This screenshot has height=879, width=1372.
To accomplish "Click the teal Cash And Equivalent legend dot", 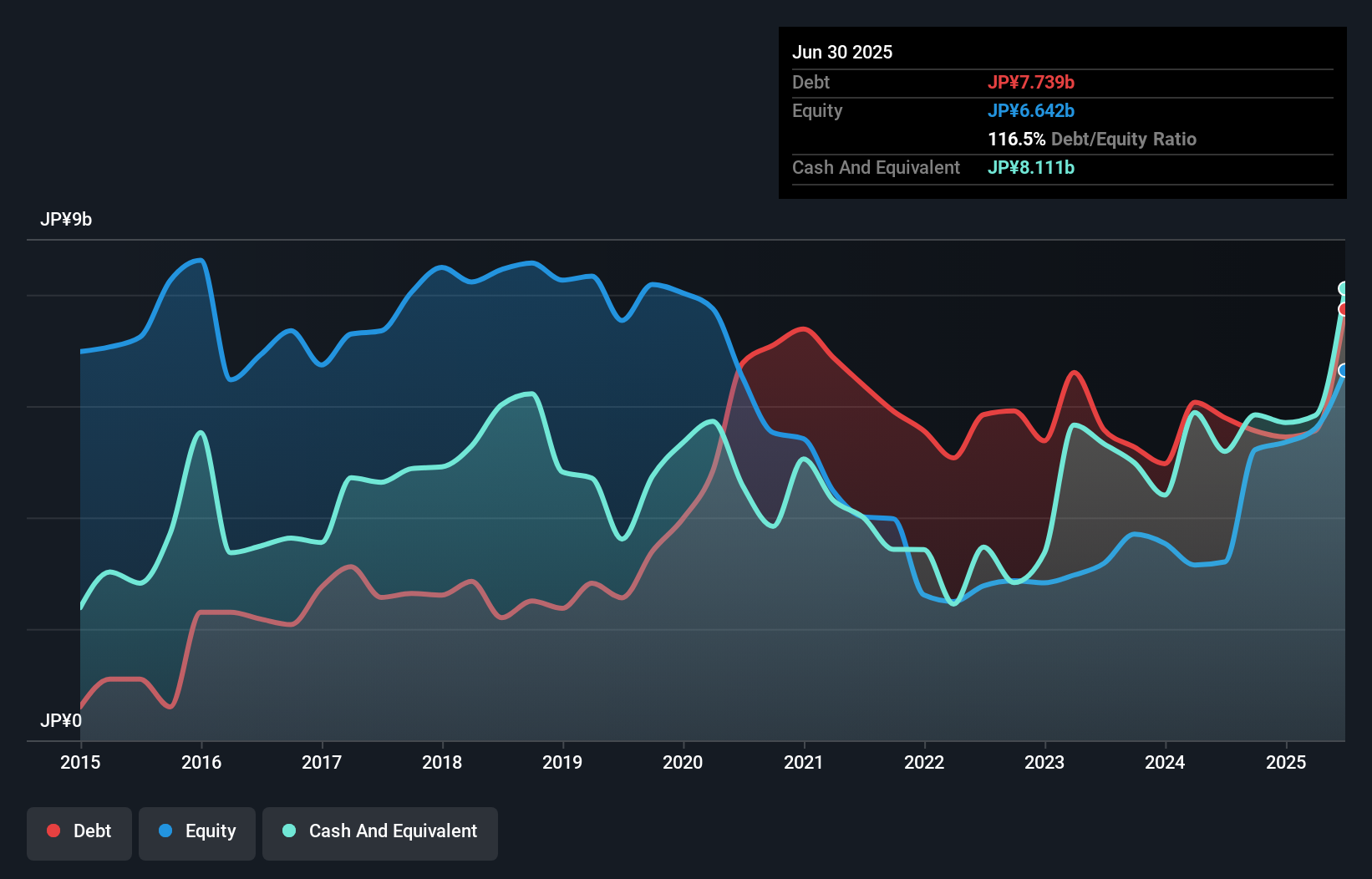I will (x=287, y=831).
